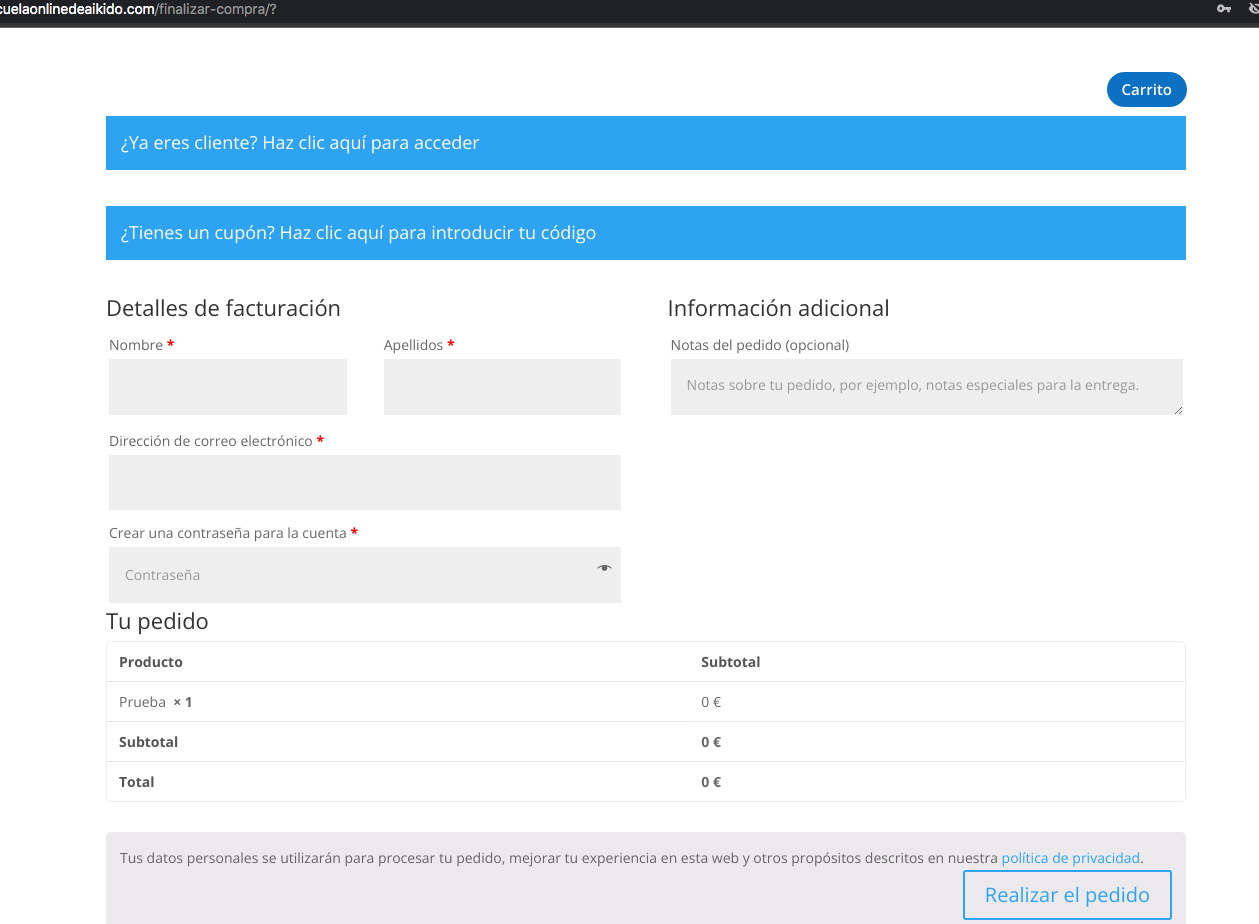
Task: Click the 0 € value in Prueba row
Action: click(711, 702)
